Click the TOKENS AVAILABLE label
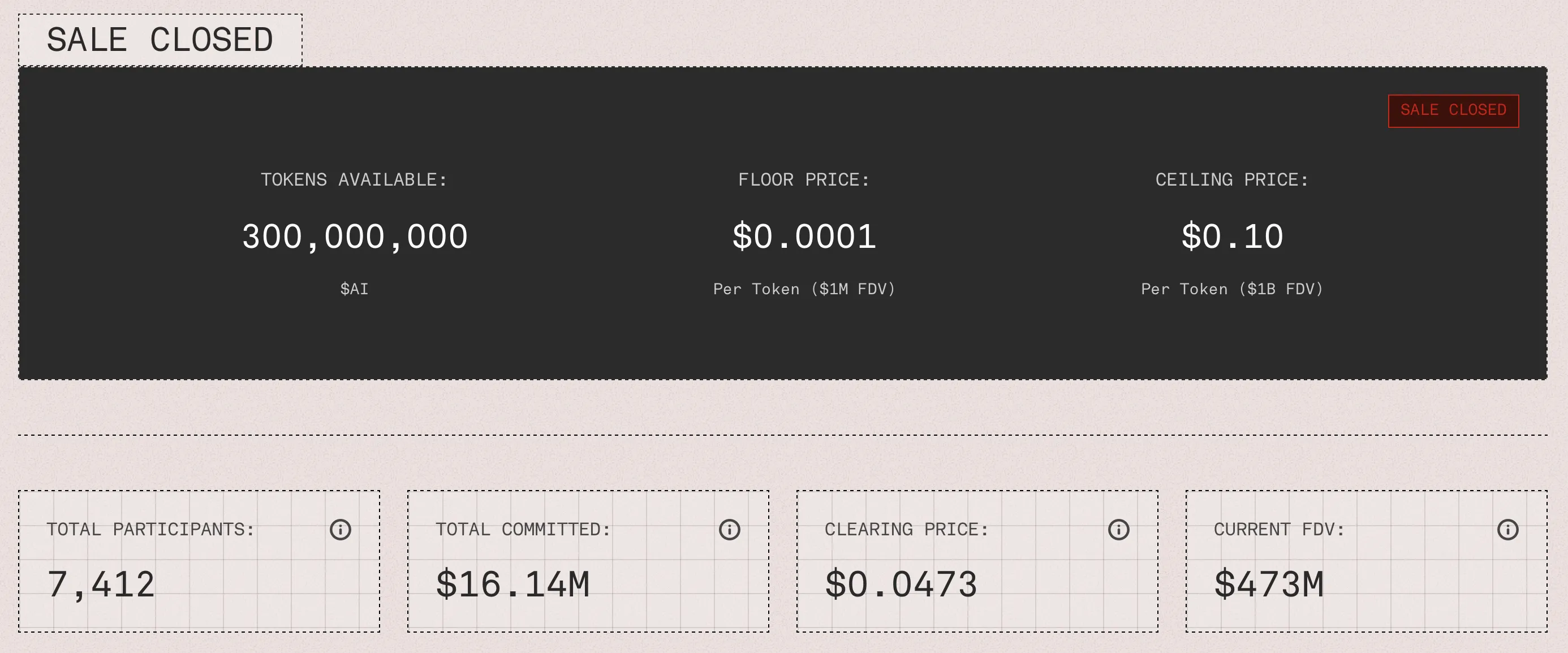The image size is (1568, 653). click(354, 180)
